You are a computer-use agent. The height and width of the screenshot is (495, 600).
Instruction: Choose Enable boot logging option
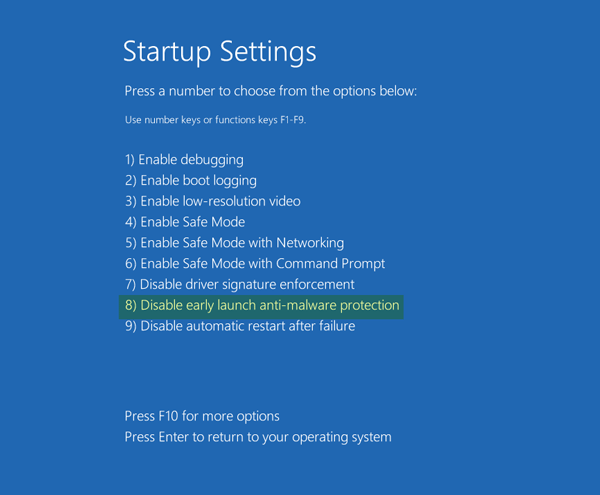[191, 180]
